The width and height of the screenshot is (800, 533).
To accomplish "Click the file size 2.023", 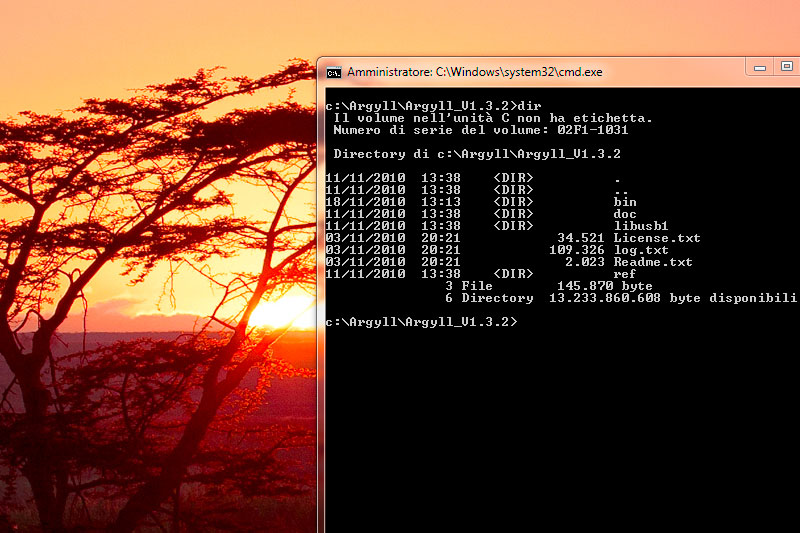I will pyautogui.click(x=585, y=262).
